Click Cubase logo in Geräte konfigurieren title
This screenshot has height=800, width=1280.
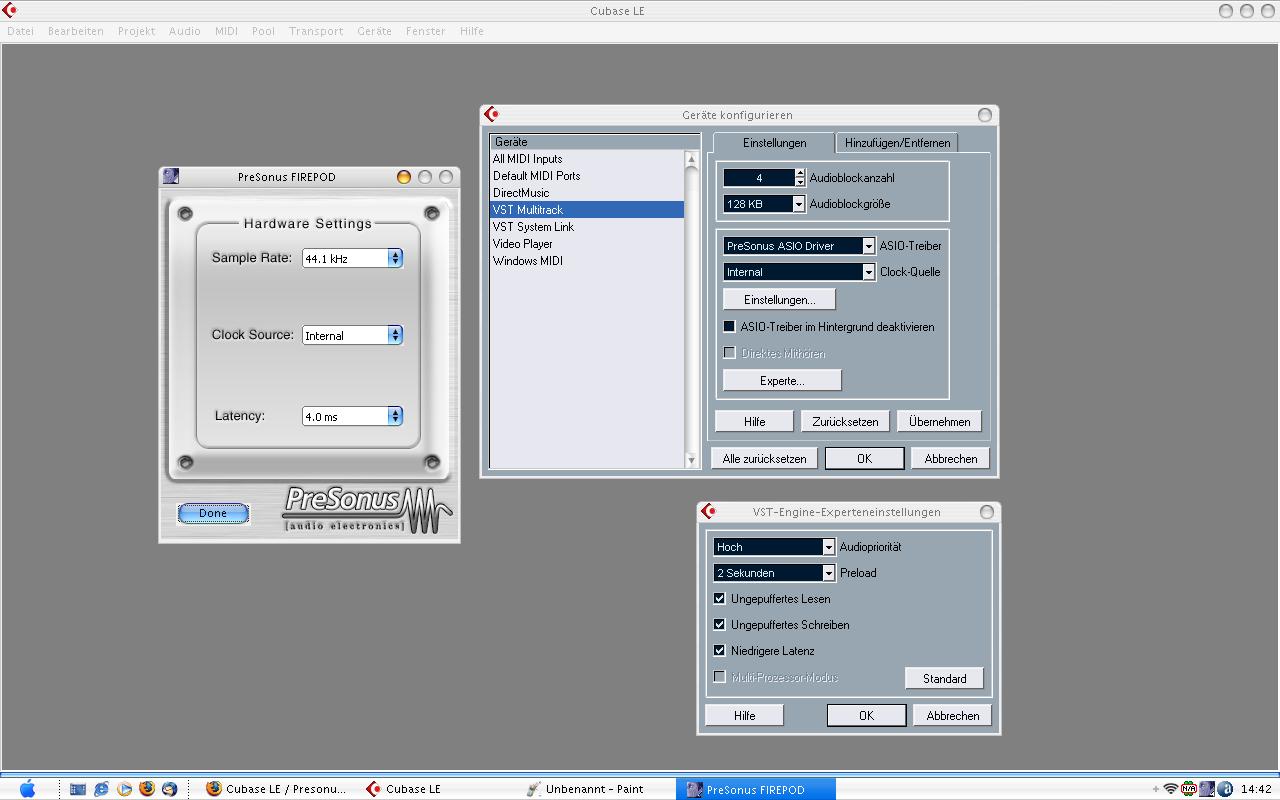tap(491, 115)
